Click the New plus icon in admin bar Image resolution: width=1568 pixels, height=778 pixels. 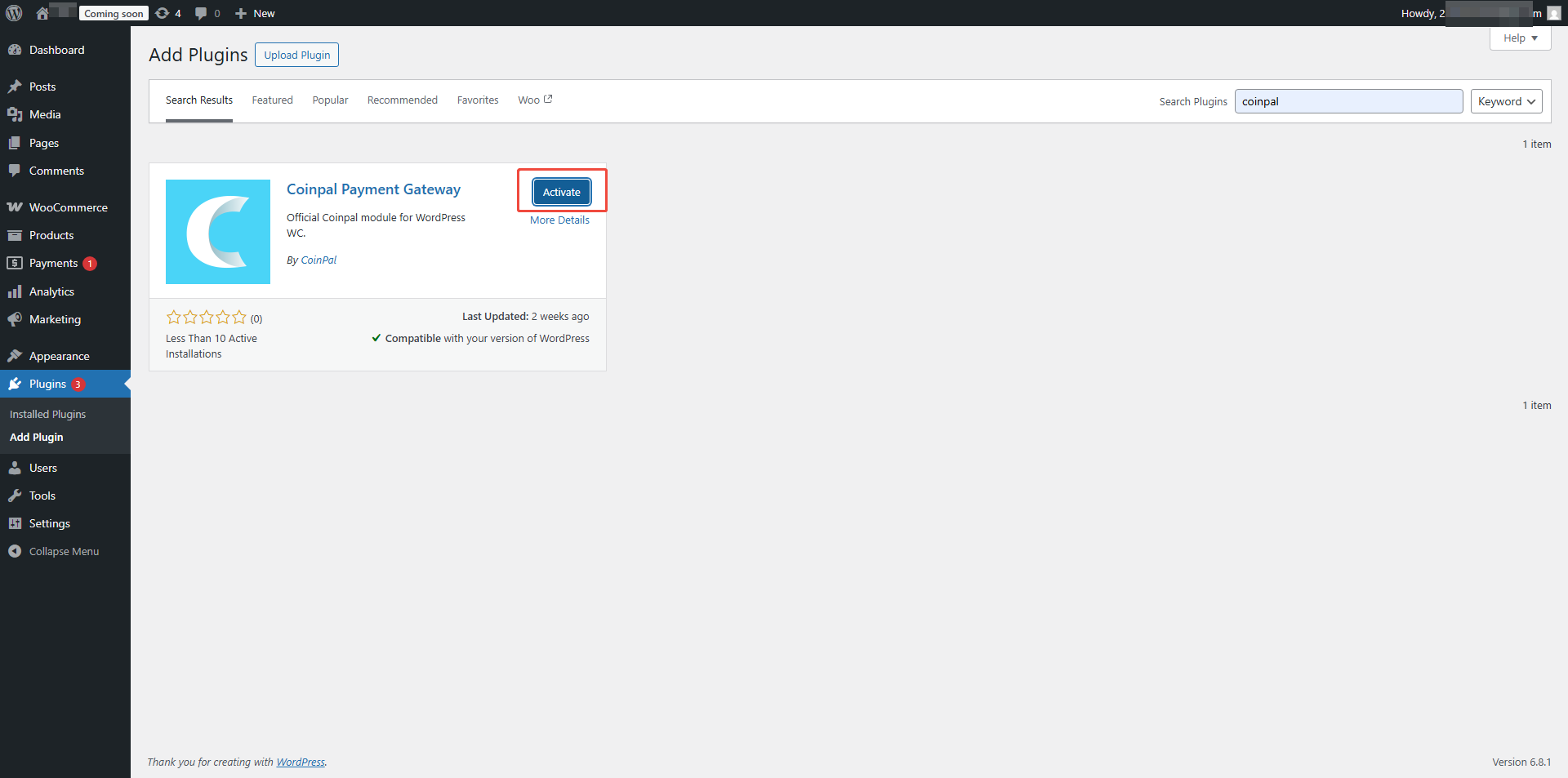241,13
